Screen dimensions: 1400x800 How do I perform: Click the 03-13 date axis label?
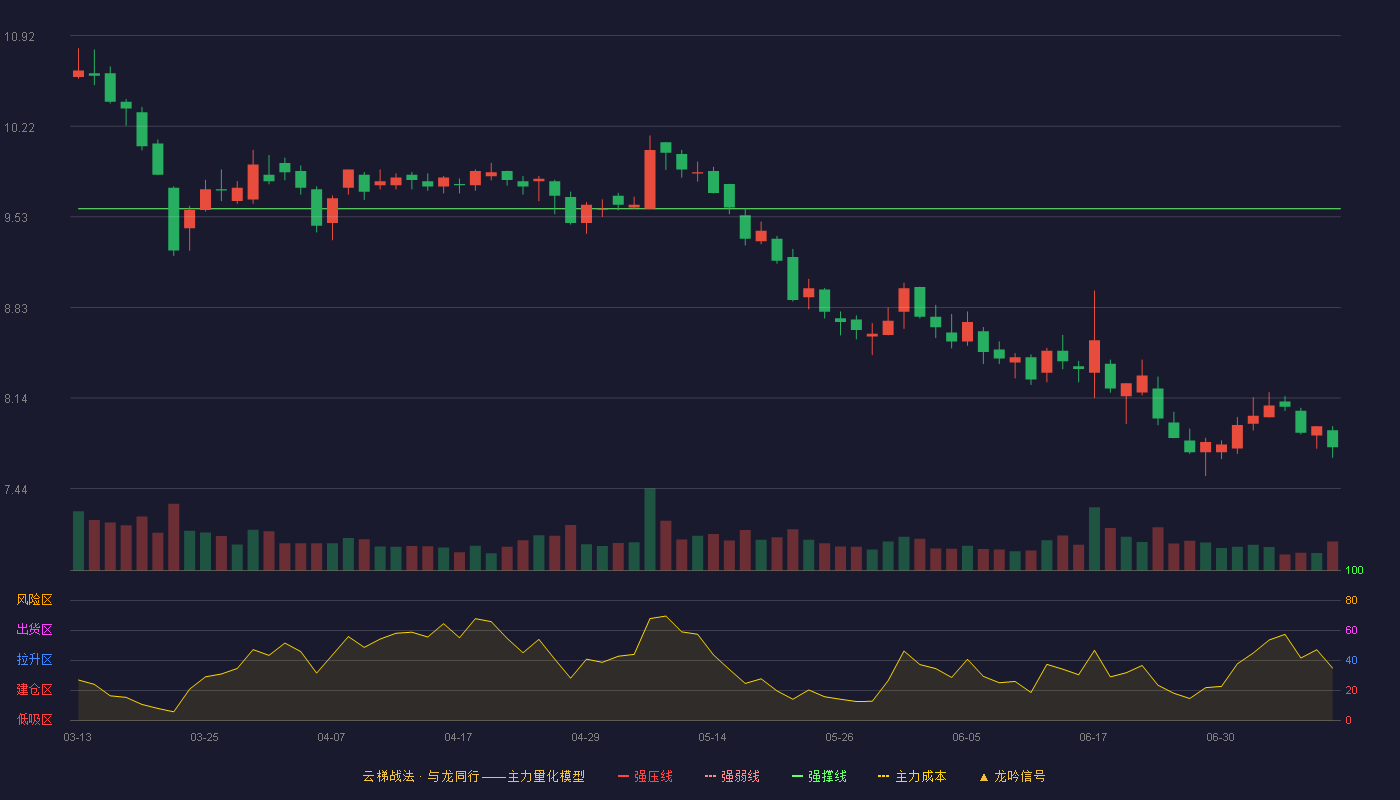(78, 737)
